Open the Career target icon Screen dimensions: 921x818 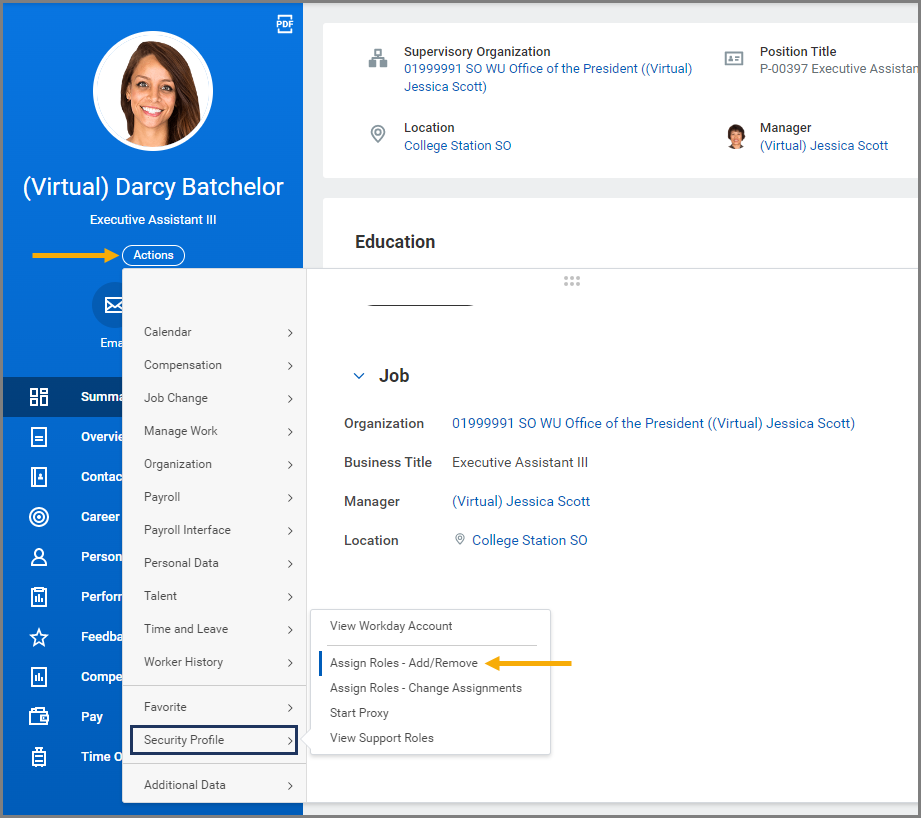[39, 517]
